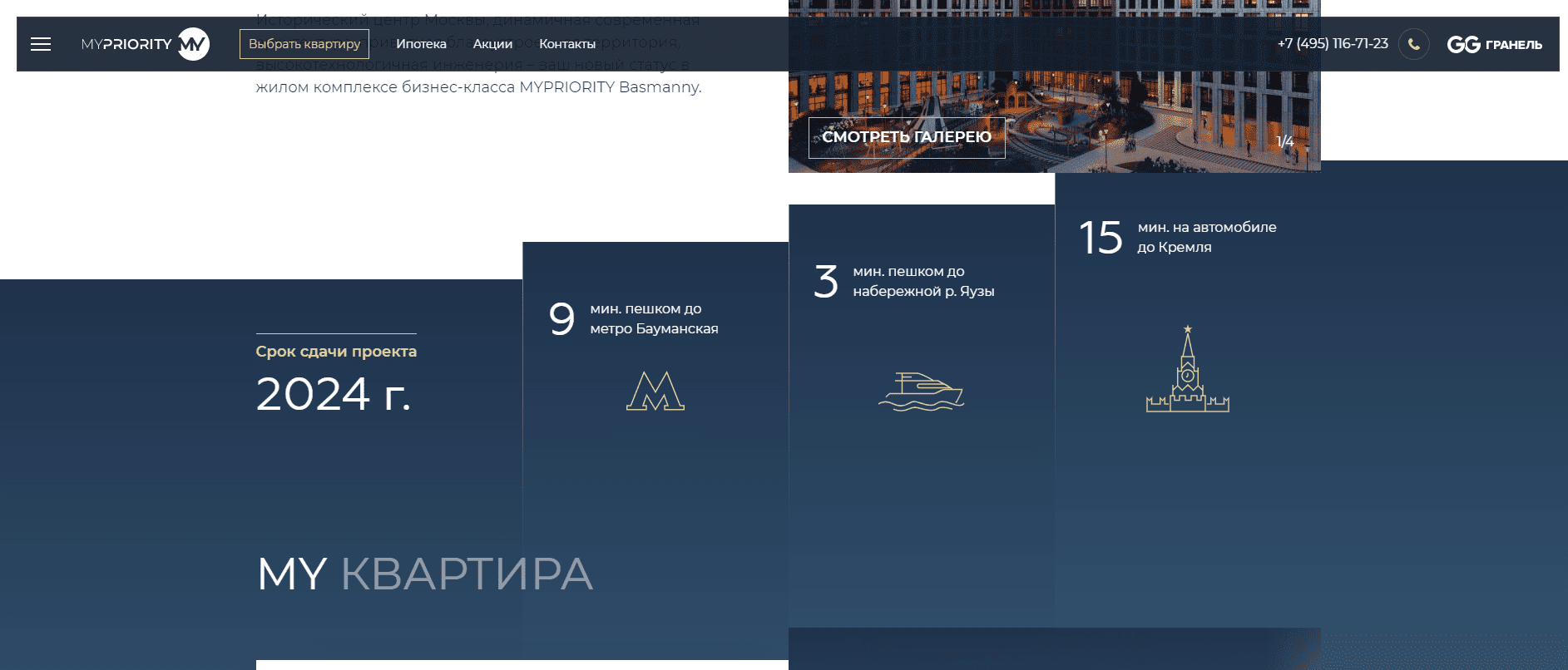Click the metro M icon
The height and width of the screenshot is (670, 1568).
click(655, 391)
